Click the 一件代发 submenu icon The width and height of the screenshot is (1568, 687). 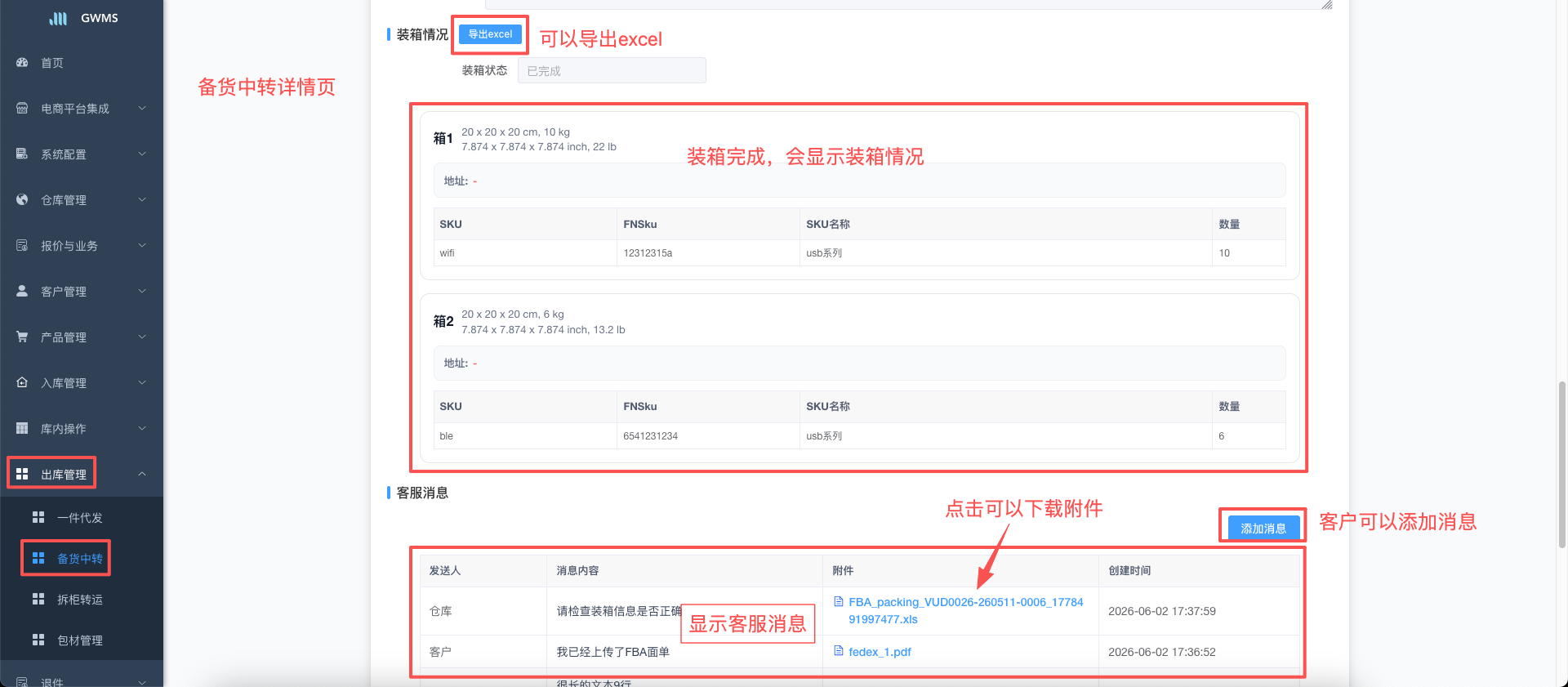point(38,518)
